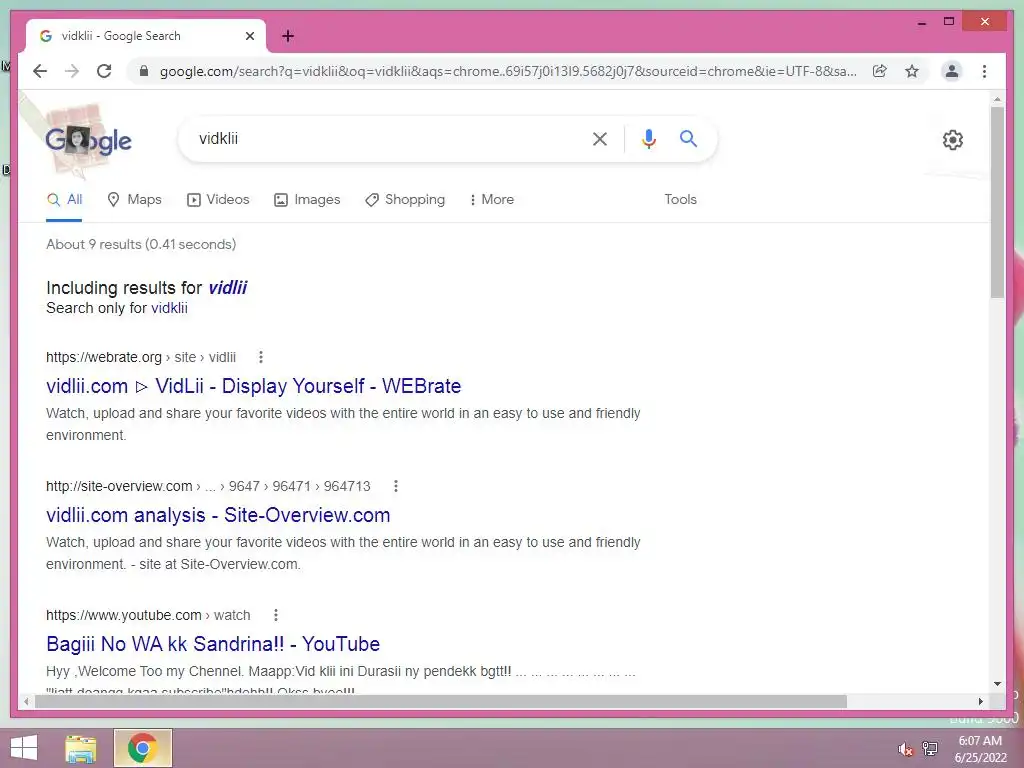1024x768 pixels.
Task: Click https://www.youtube.com › watch text
Action: (x=148, y=615)
